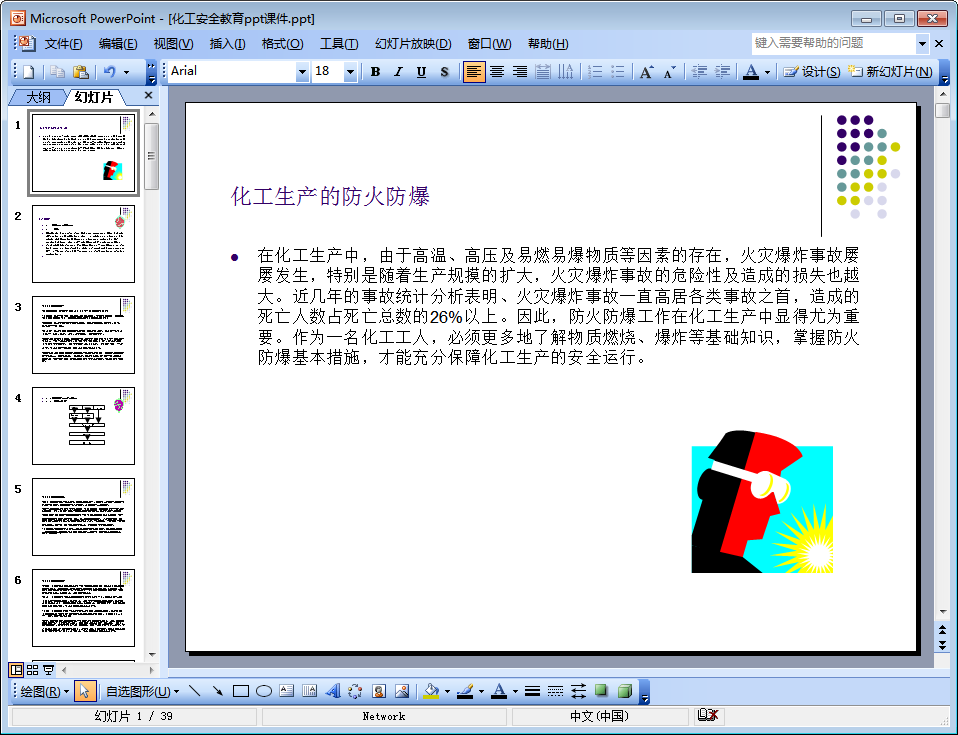The height and width of the screenshot is (735, 958).
Task: Click the fill color paint bucket
Action: (x=430, y=691)
